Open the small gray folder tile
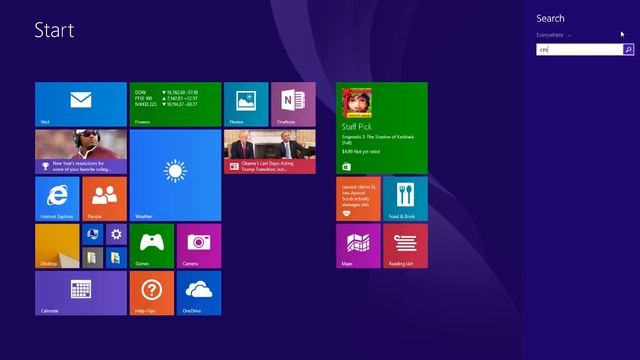This screenshot has width=640, height=360. pos(93,258)
